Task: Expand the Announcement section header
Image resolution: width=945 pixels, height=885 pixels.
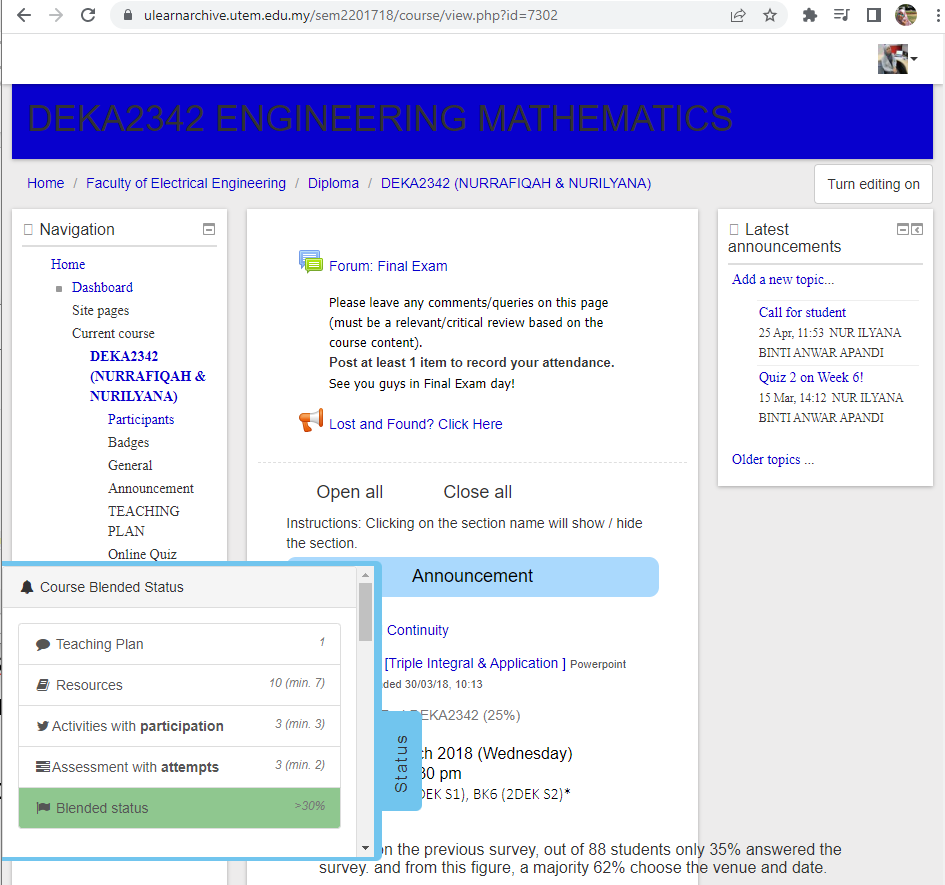Action: click(472, 576)
